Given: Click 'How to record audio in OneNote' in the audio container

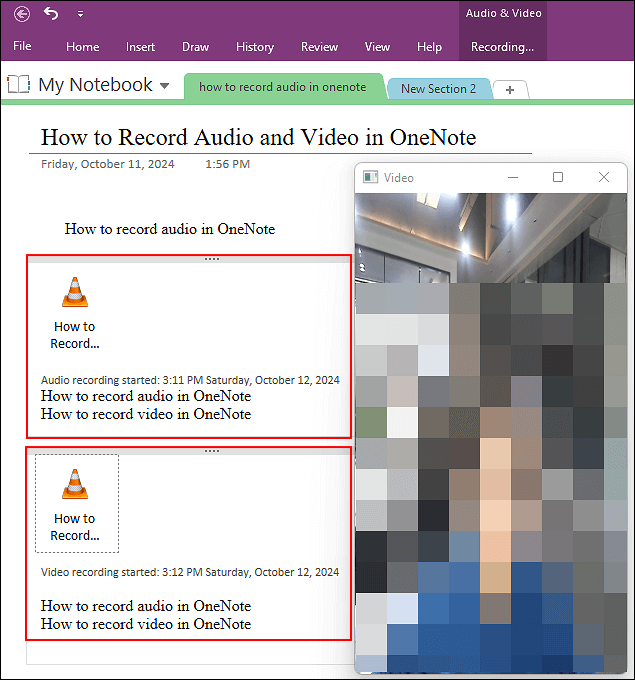Looking at the screenshot, I should 146,396.
